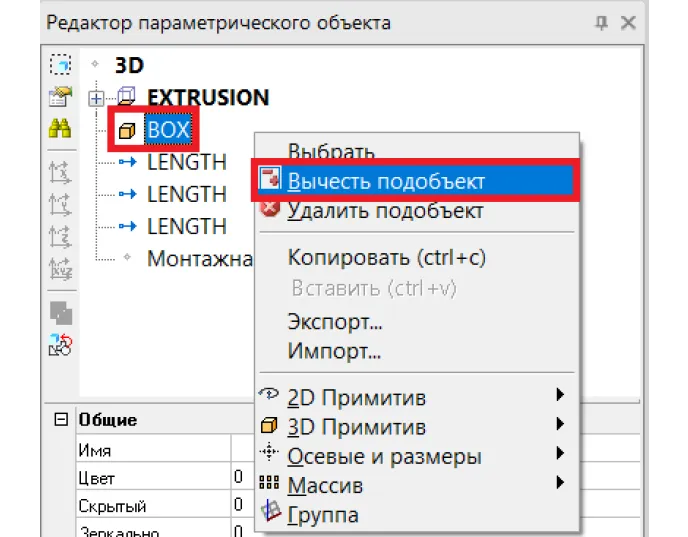This screenshot has height=537, width=688.
Task: Click the node icon next to 3D root
Action: (x=95, y=64)
